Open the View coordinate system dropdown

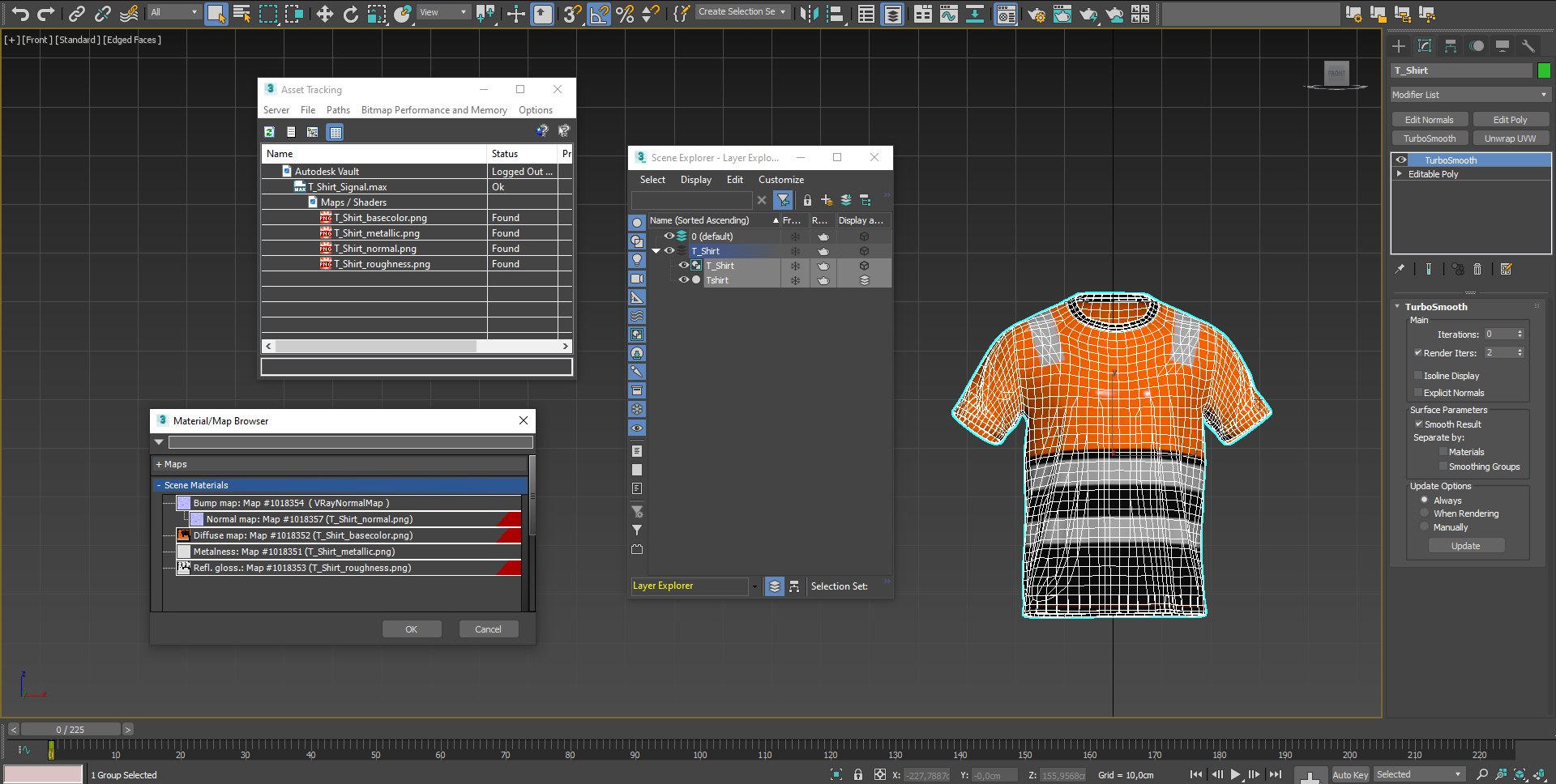[x=443, y=12]
